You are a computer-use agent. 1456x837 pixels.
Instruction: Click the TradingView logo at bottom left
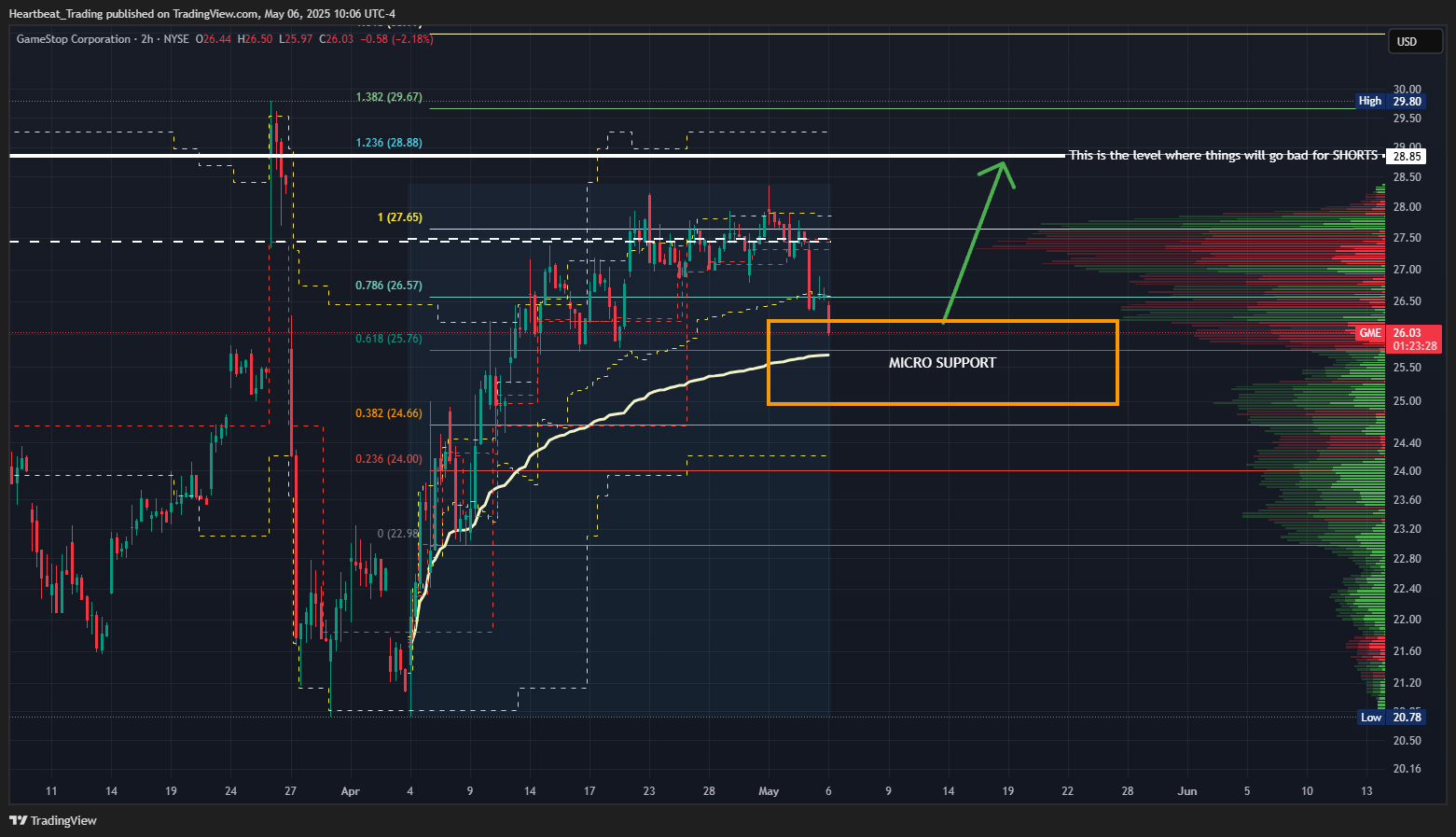coord(53,820)
